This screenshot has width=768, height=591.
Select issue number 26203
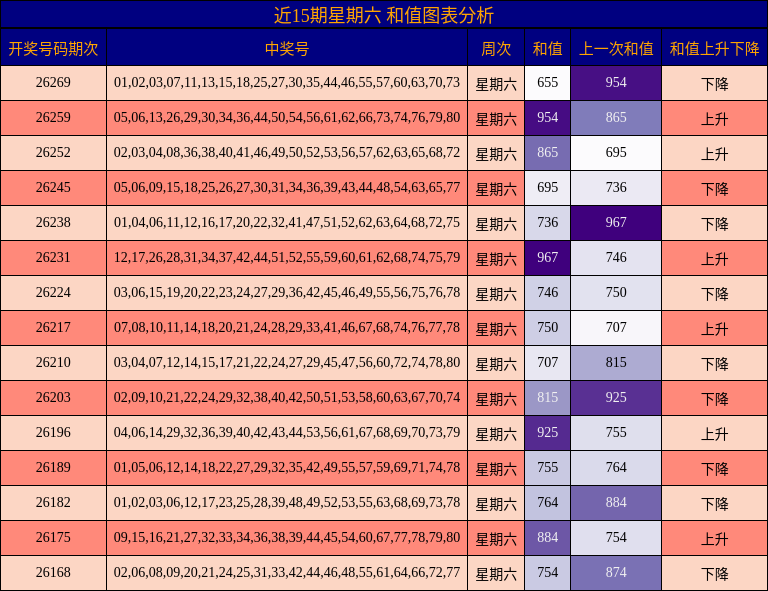(x=53, y=398)
